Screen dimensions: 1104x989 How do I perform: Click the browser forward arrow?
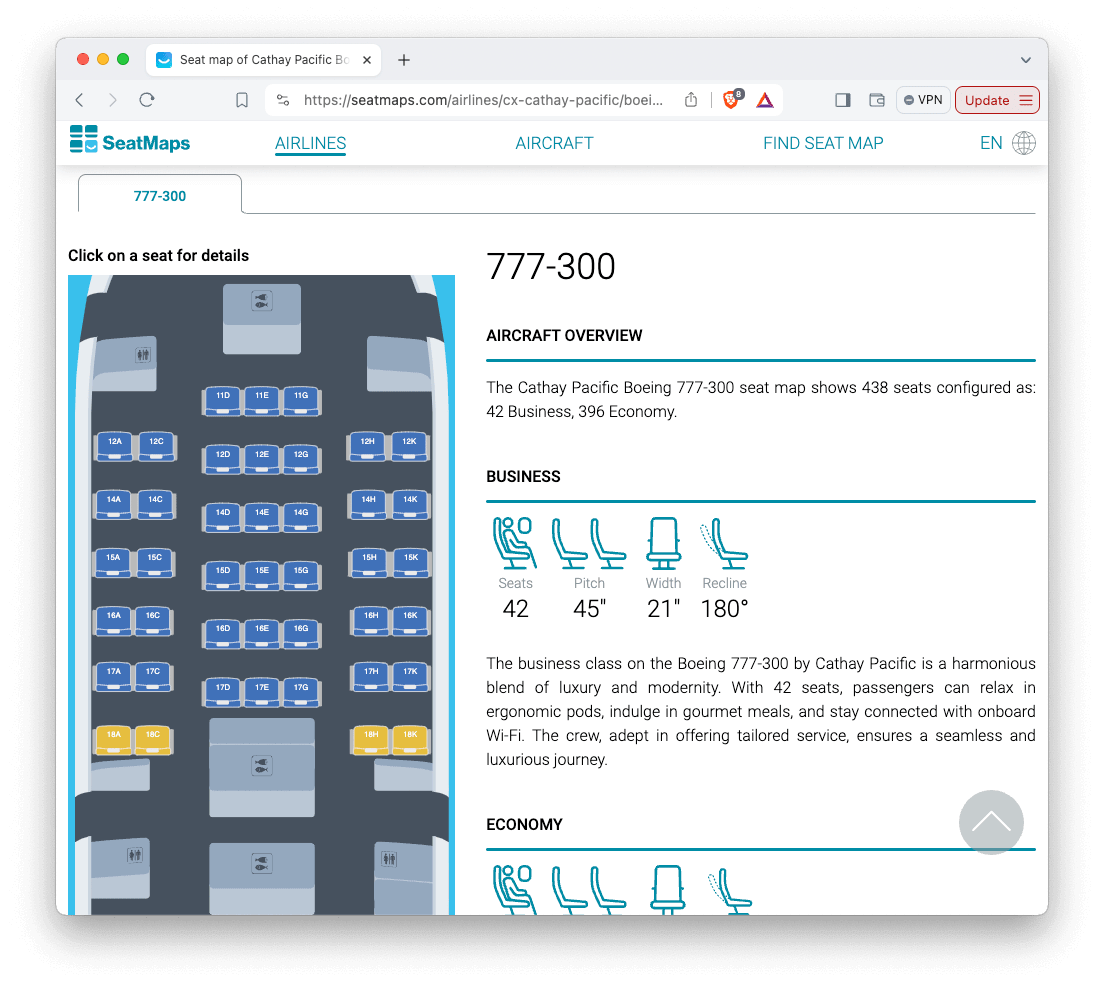113,100
